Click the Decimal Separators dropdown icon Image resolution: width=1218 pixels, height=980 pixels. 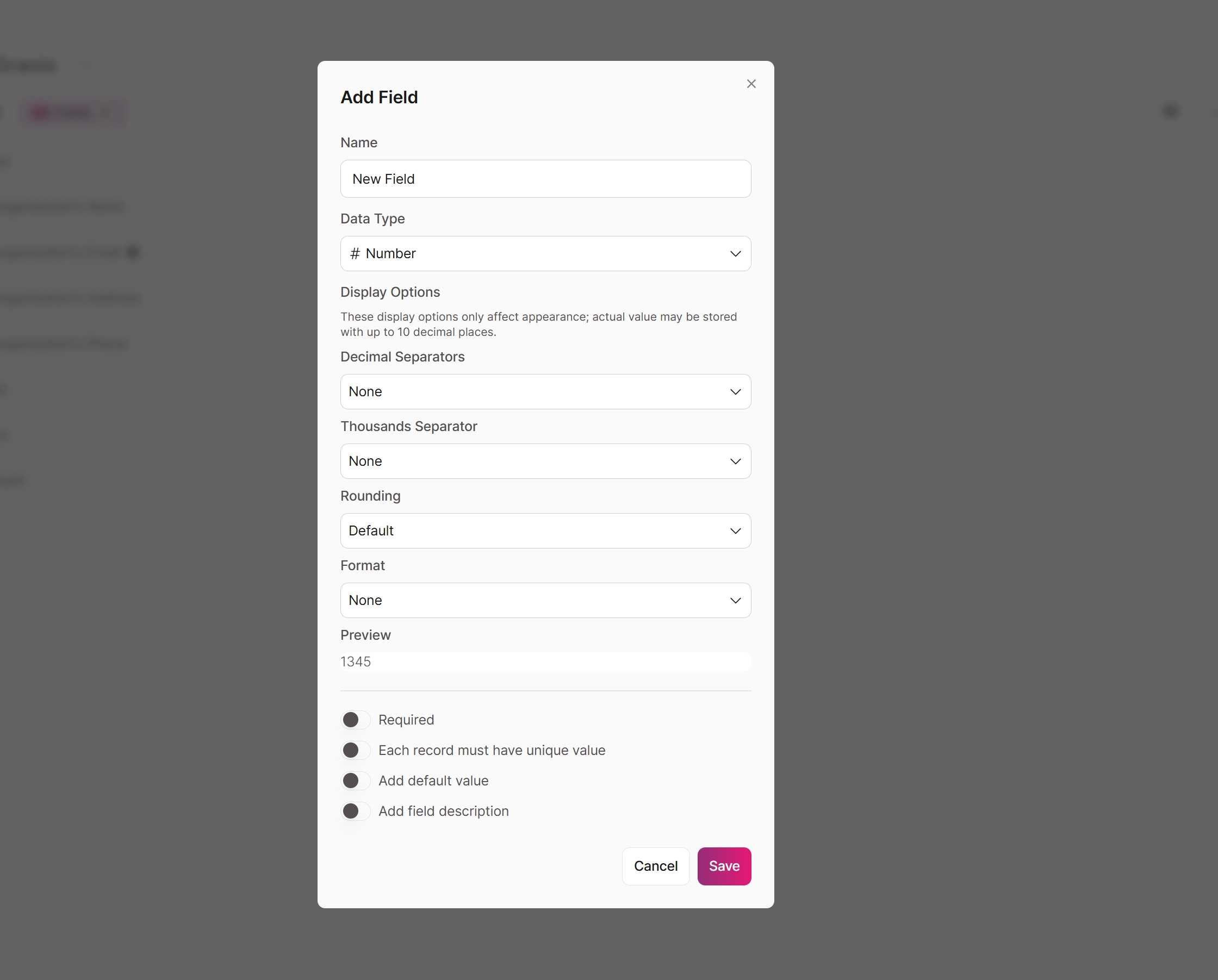pyautogui.click(x=735, y=391)
